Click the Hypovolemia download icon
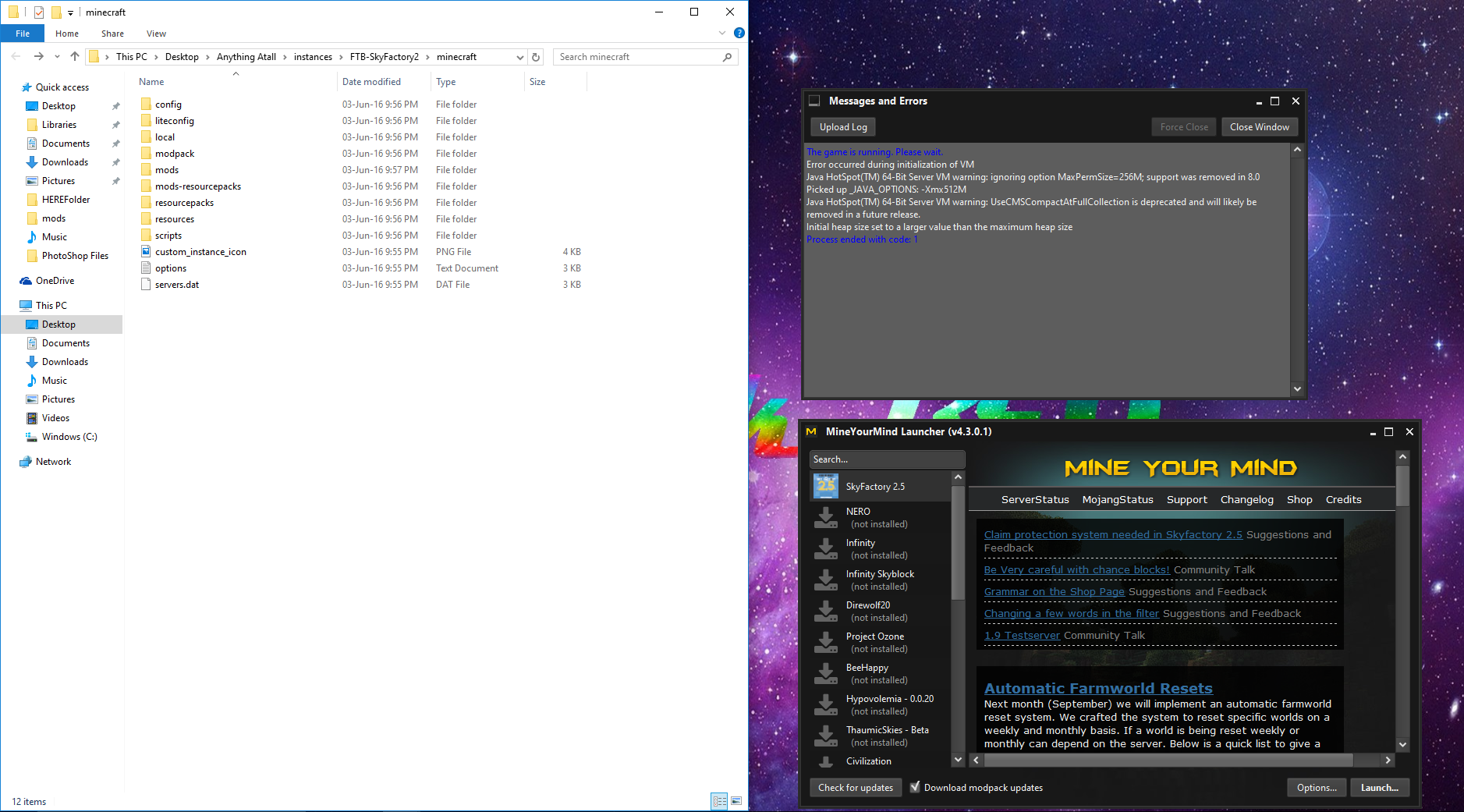This screenshot has width=1464, height=812. (825, 704)
